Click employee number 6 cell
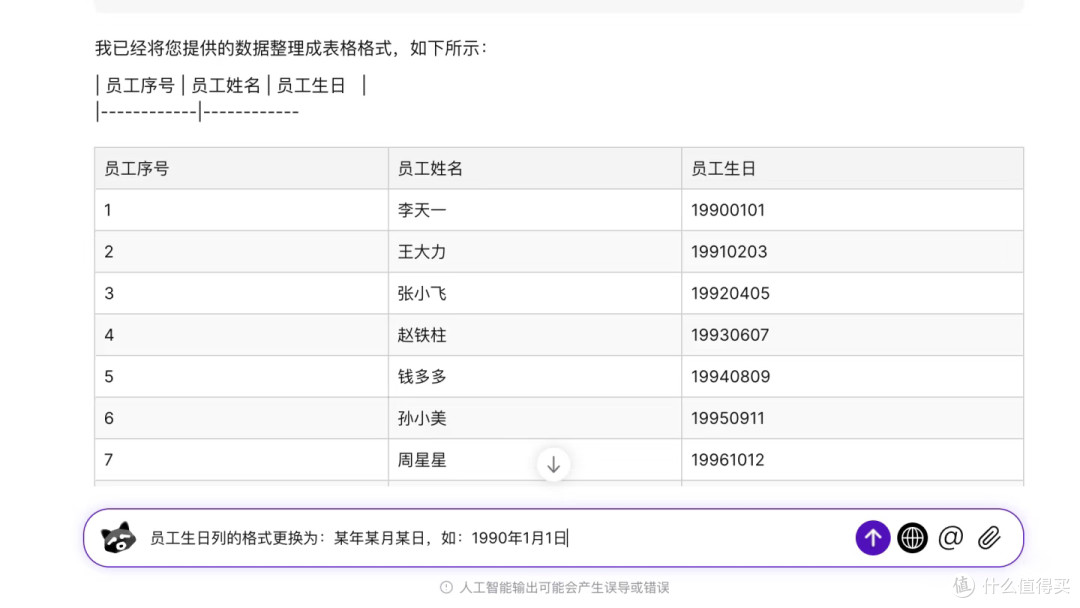 click(241, 419)
